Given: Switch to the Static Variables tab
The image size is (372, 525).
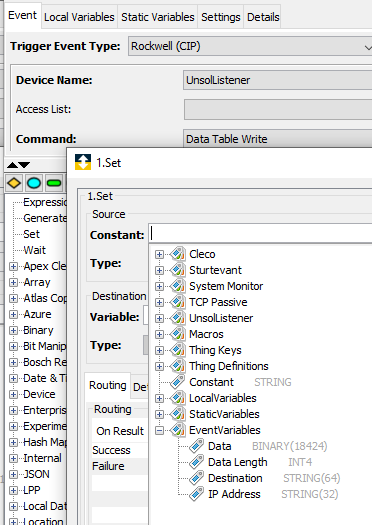Looking at the screenshot, I should [x=158, y=17].
